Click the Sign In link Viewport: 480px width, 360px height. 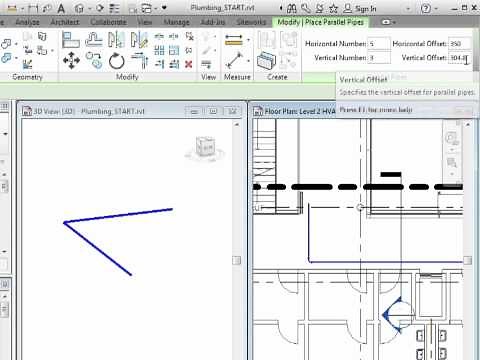click(x=365, y=9)
